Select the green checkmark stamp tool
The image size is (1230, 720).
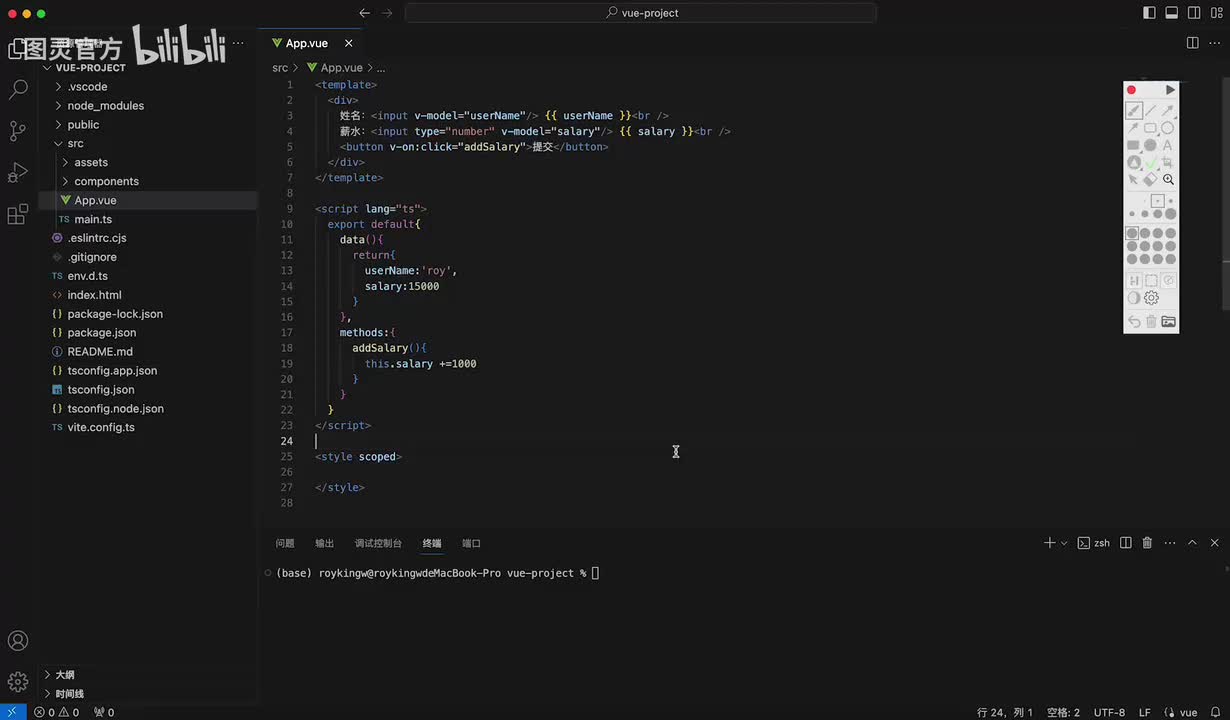click(1151, 163)
